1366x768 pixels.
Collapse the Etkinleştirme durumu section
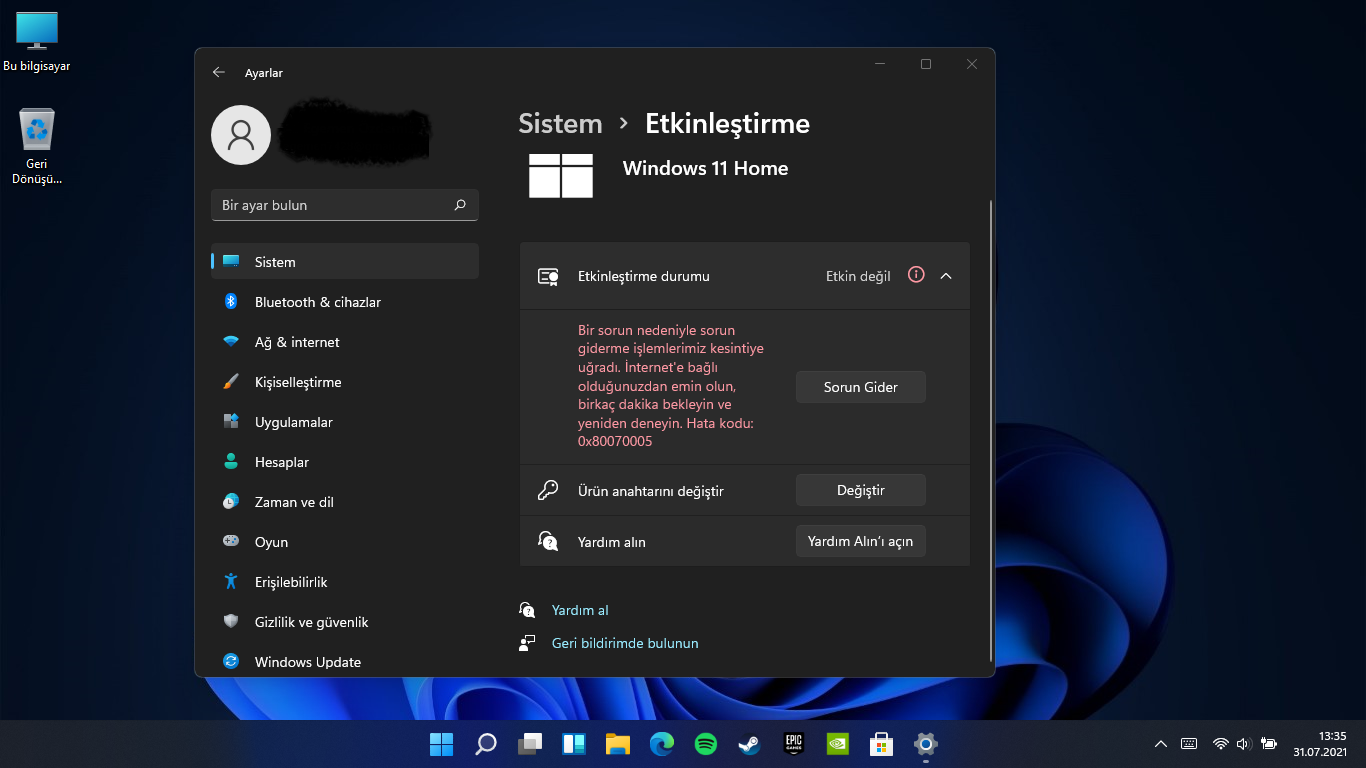[946, 276]
